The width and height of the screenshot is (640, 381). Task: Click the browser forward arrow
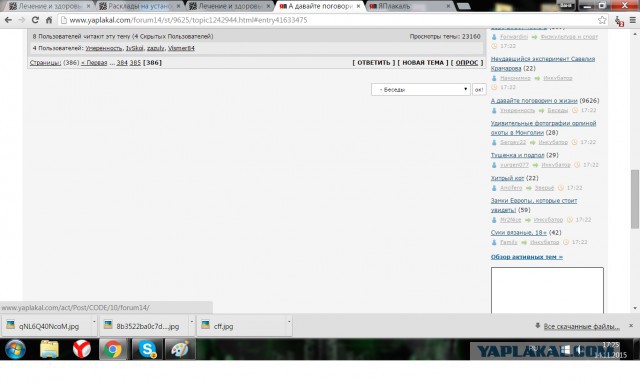[x=21, y=20]
